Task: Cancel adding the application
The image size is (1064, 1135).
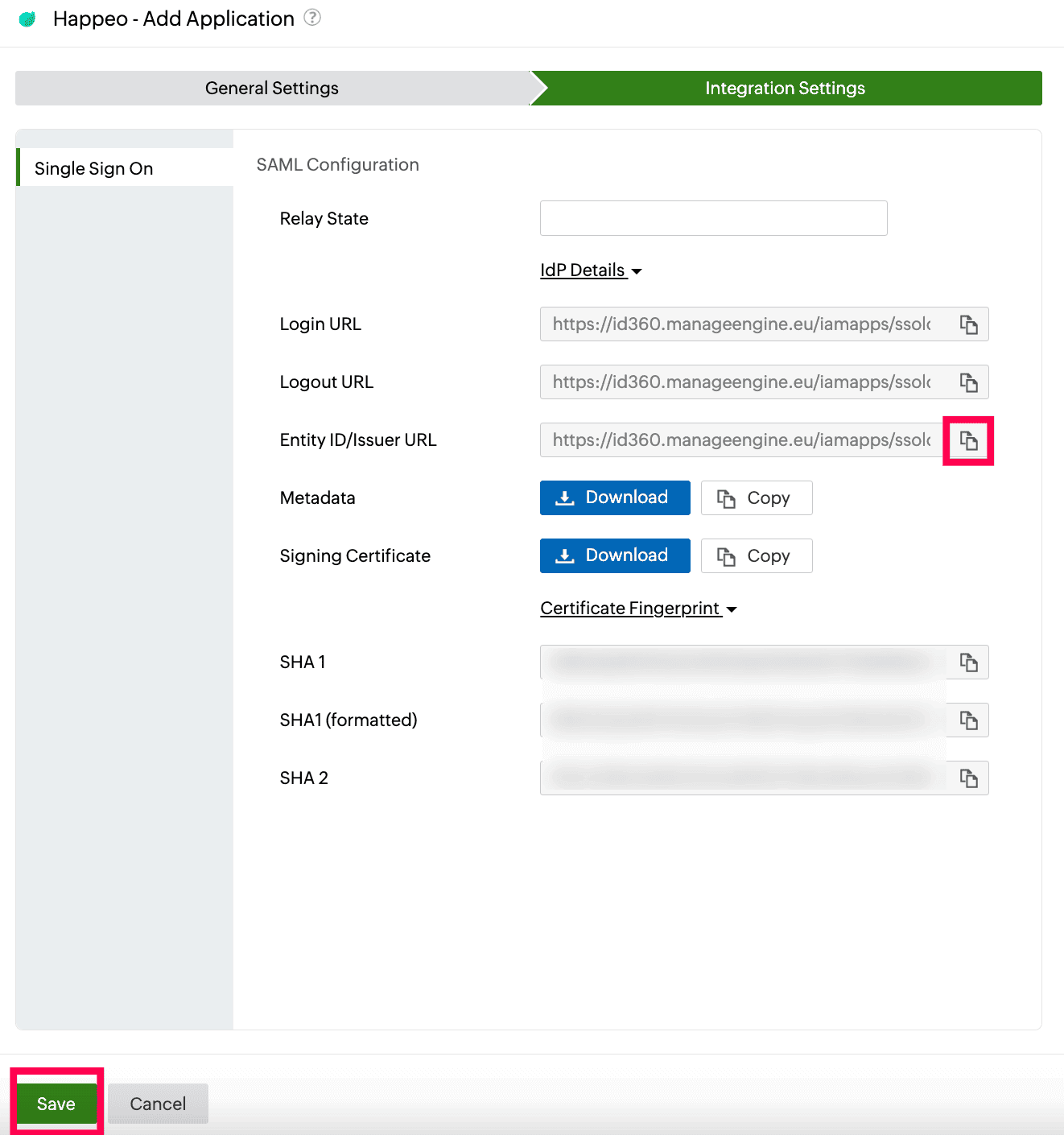Action: [158, 1104]
